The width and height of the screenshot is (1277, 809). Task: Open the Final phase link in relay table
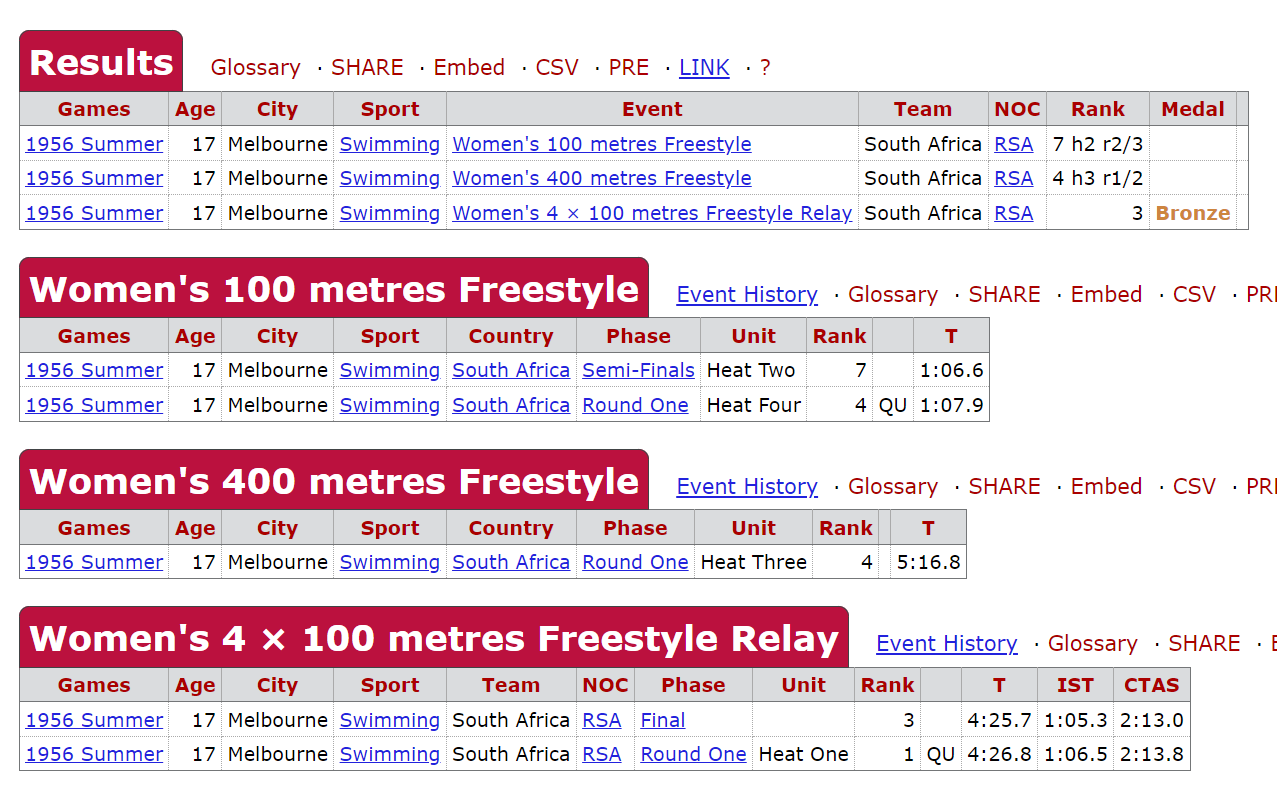tap(662, 720)
